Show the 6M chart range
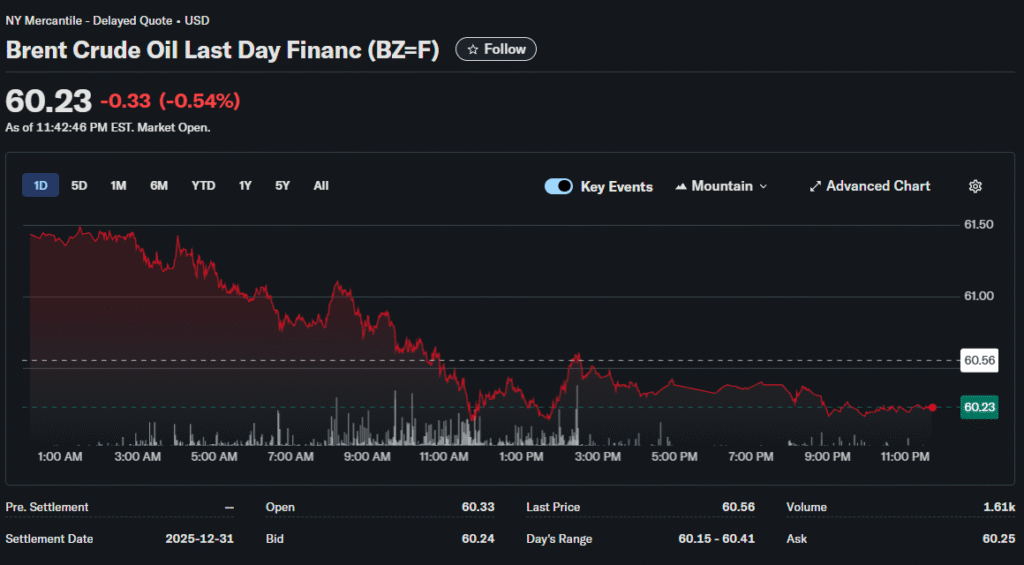1024x565 pixels. [159, 185]
